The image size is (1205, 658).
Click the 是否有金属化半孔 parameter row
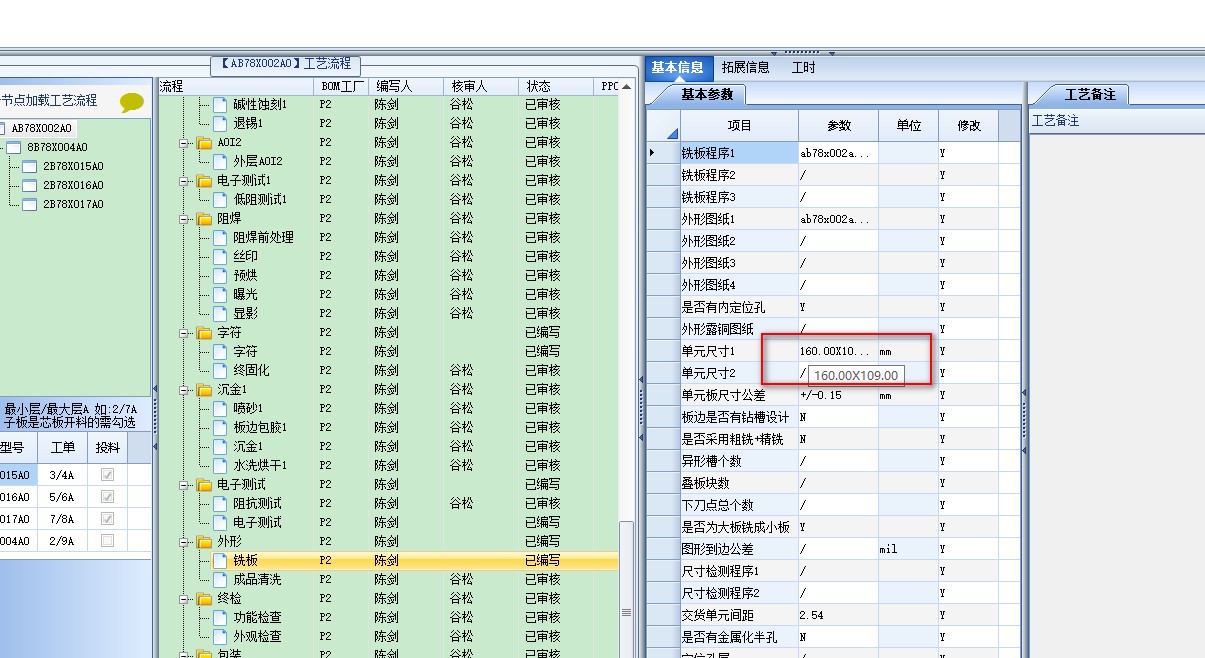833,637
